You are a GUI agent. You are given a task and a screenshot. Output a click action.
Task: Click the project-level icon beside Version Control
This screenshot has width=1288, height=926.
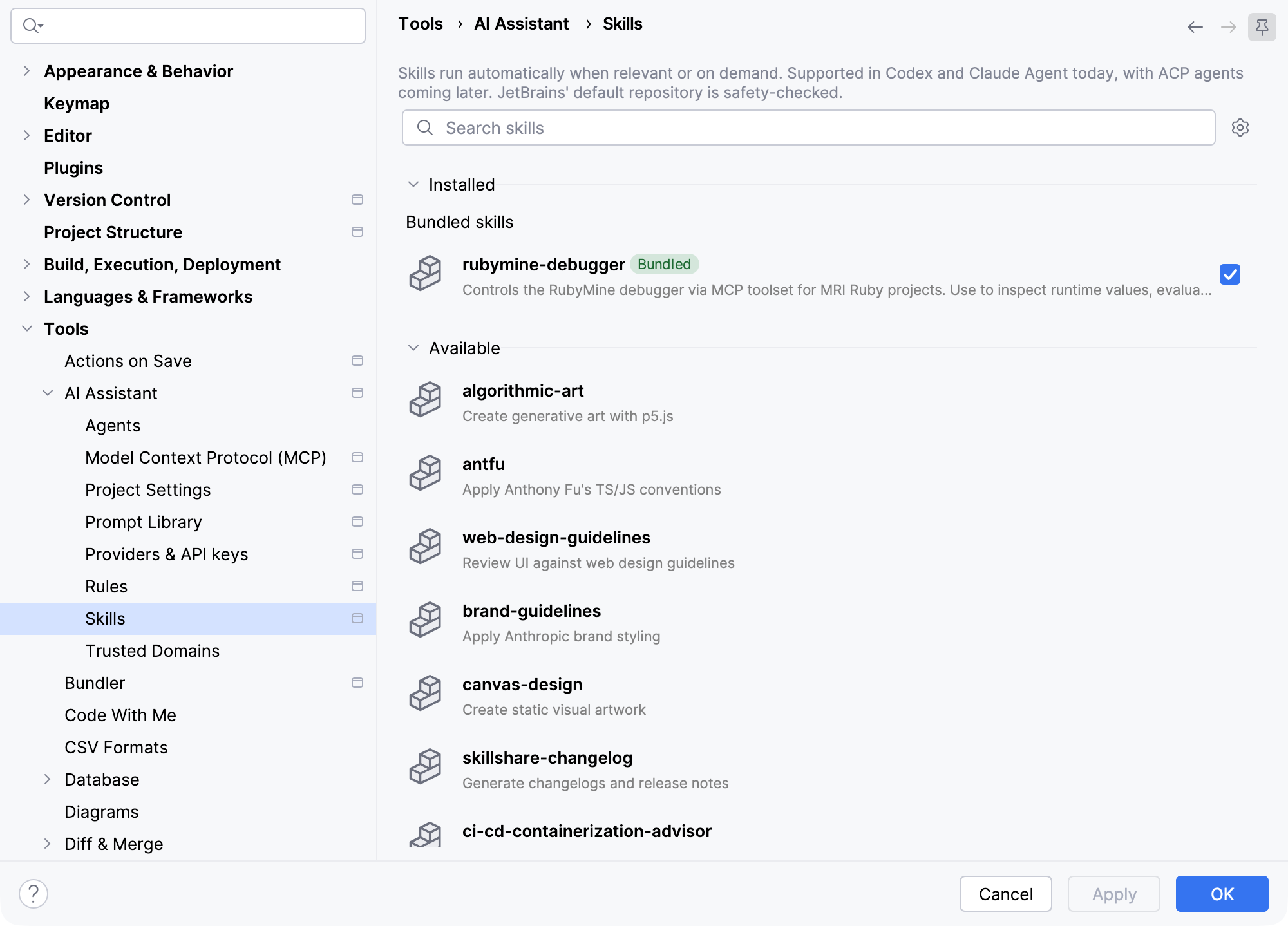tap(357, 200)
